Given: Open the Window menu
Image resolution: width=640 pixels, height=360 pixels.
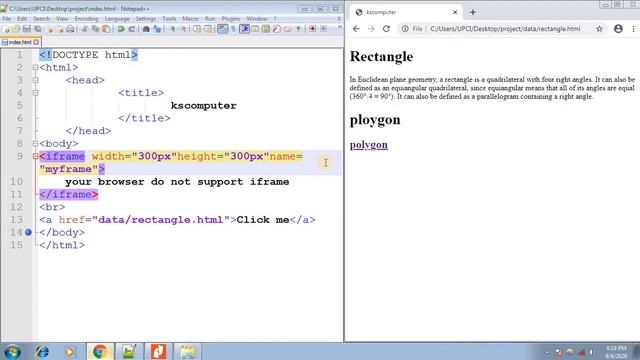Looking at the screenshot, I should click(x=257, y=19).
